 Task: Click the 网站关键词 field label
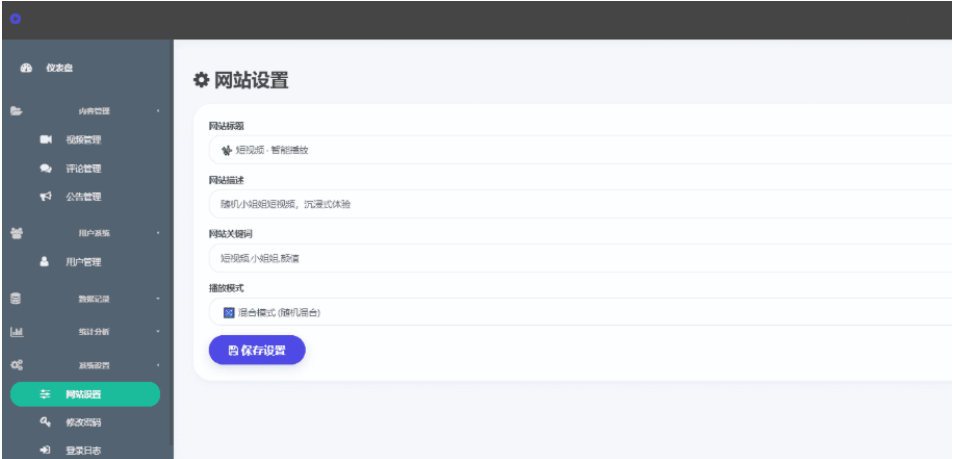point(230,234)
